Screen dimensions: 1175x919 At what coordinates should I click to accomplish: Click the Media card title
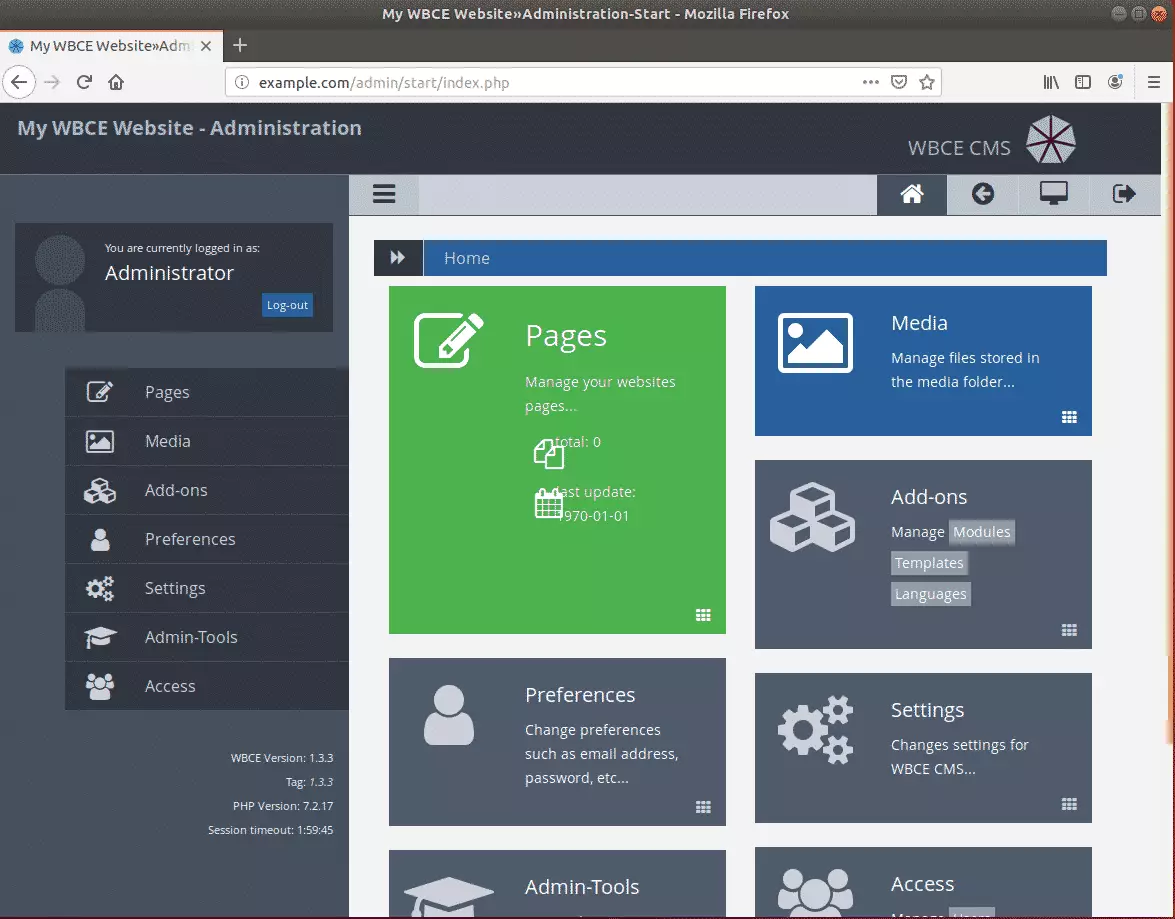pos(919,323)
